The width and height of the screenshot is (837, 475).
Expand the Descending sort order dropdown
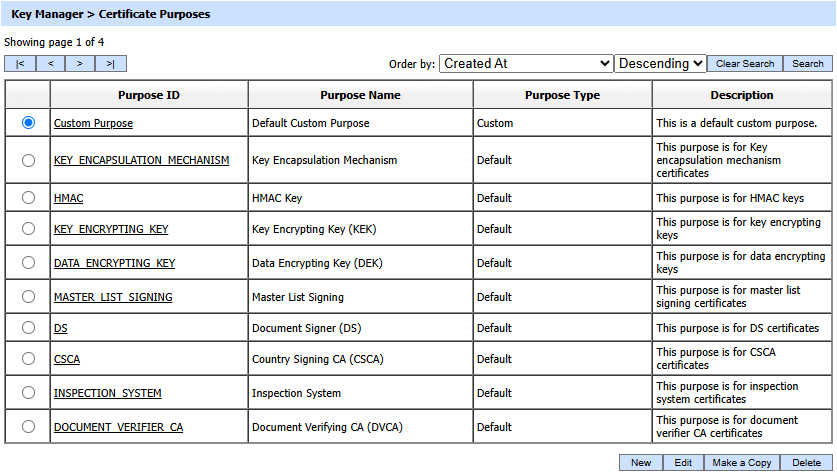tap(660, 63)
